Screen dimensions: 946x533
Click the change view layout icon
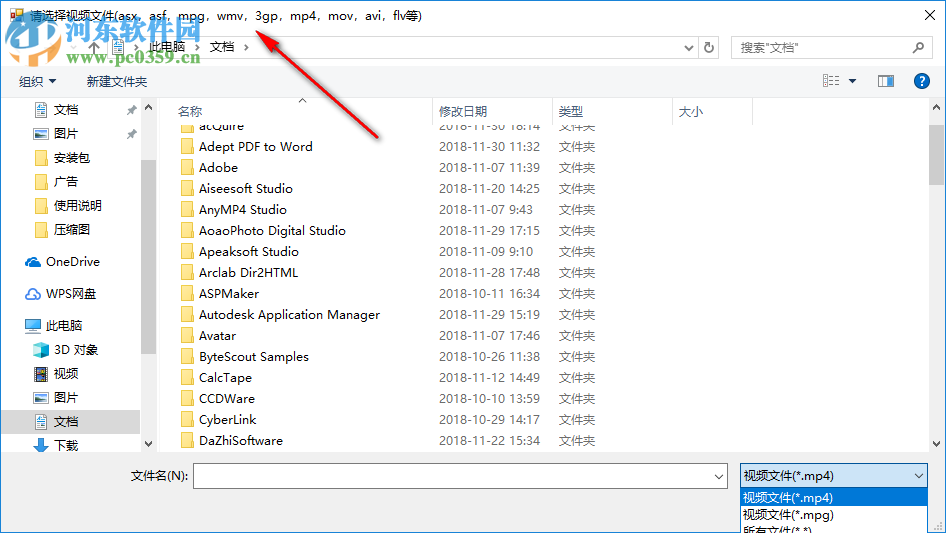point(831,81)
